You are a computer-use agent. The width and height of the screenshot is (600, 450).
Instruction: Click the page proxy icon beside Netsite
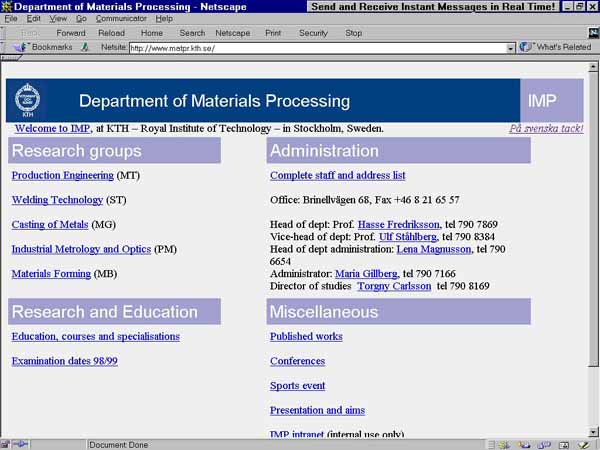point(85,47)
